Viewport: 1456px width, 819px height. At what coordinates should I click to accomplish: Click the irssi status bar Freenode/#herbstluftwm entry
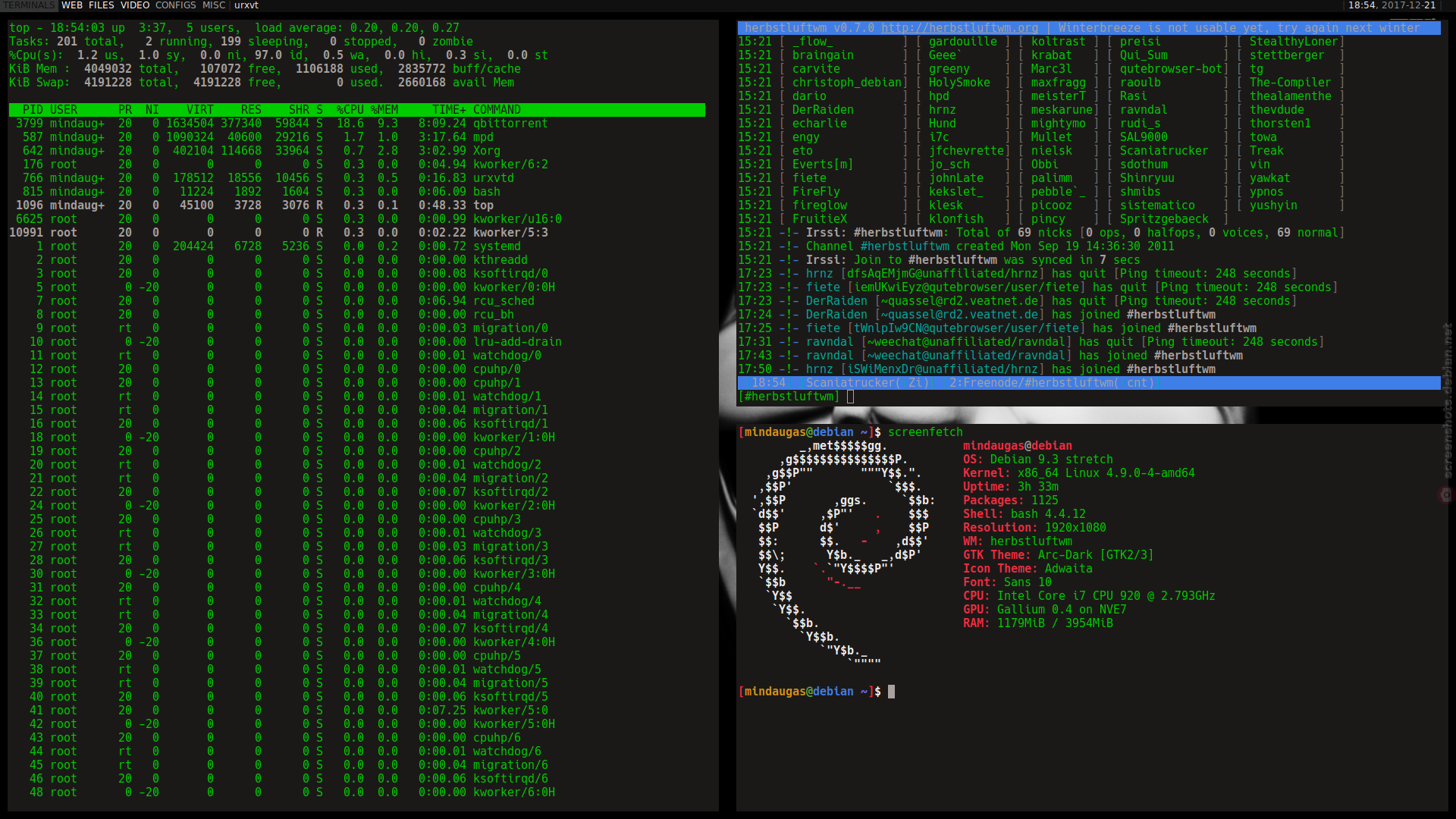(x=1052, y=383)
